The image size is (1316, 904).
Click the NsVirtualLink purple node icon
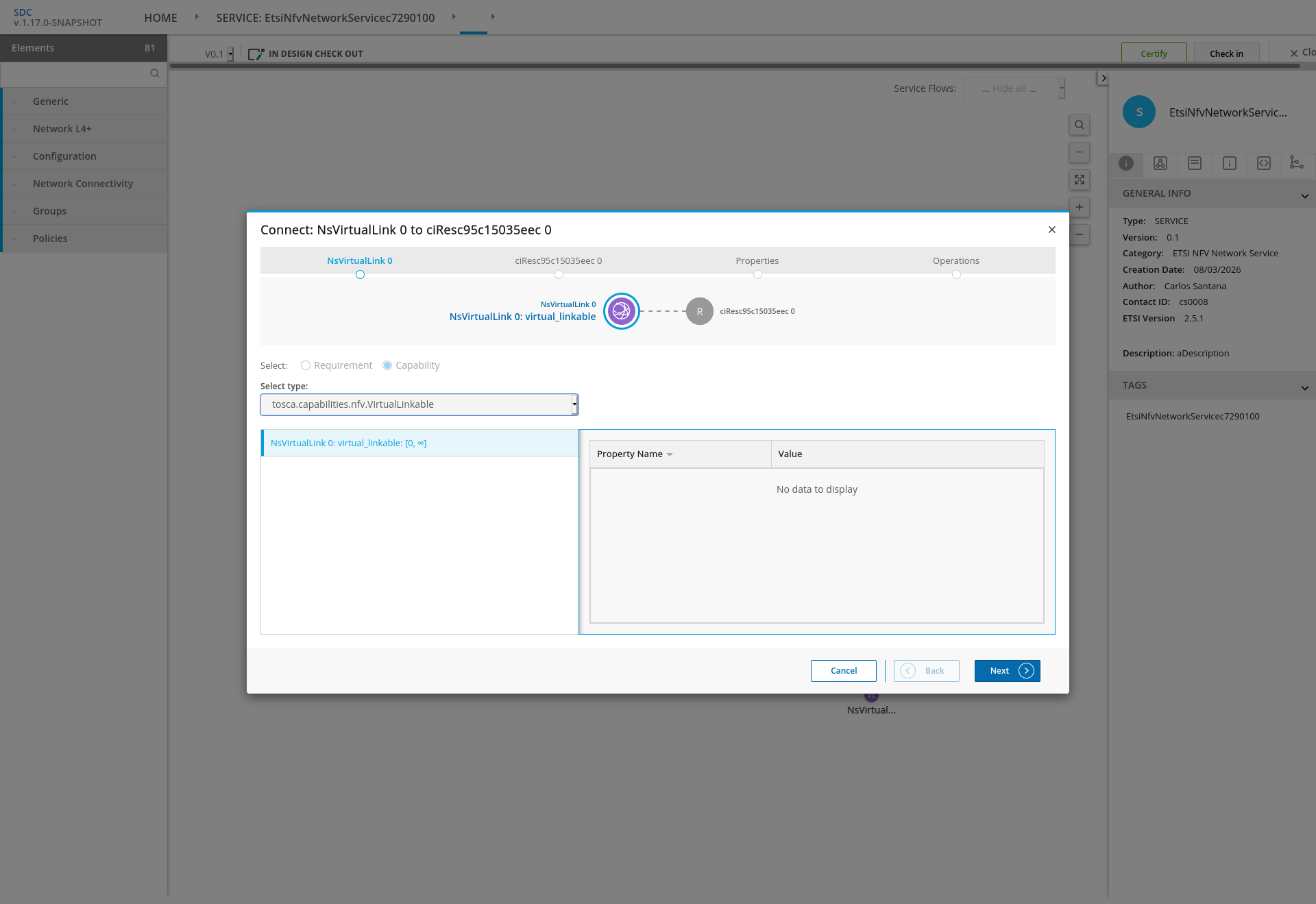coord(622,311)
